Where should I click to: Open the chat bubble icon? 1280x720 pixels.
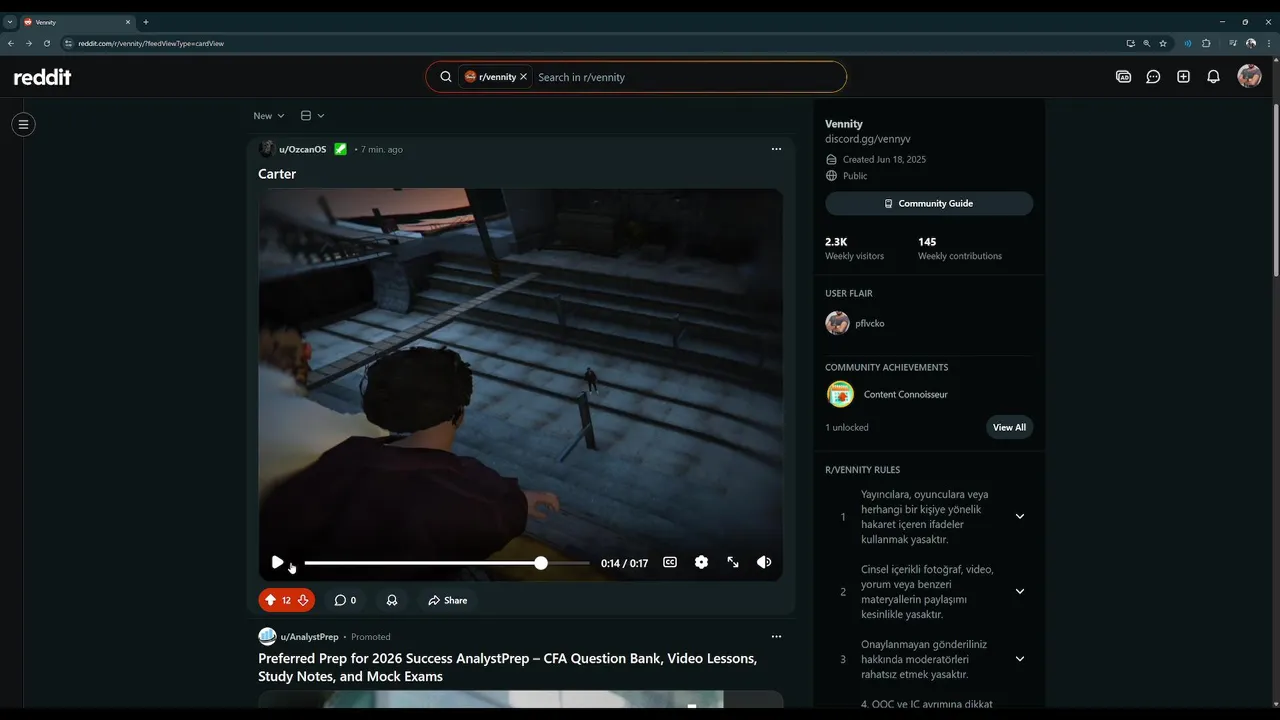(x=1153, y=77)
